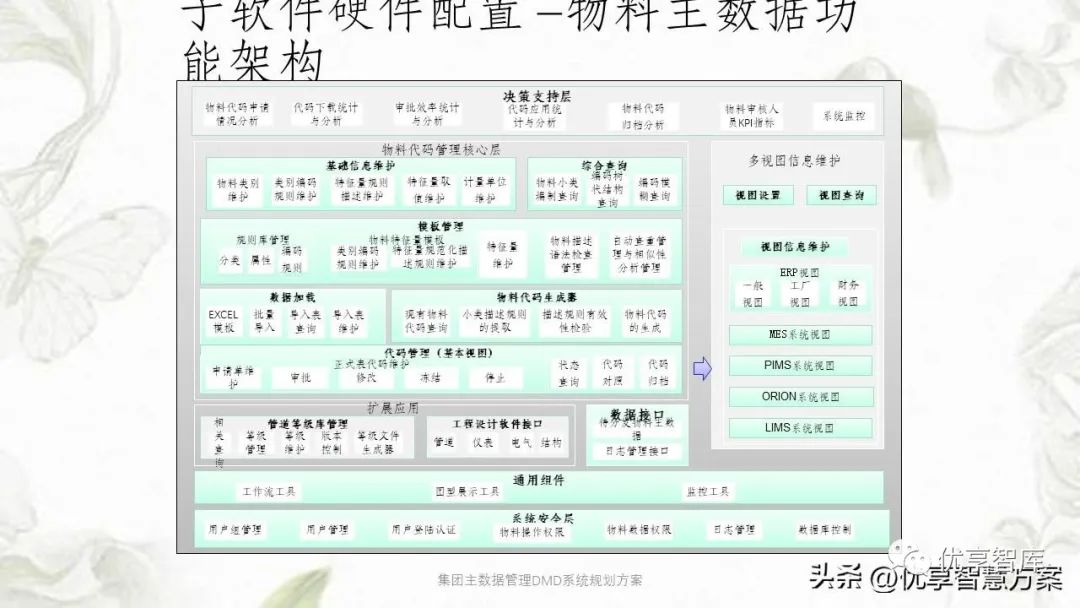The height and width of the screenshot is (608, 1080).
Task: Click 物料类别维护 under 基础信息维护
Action: click(x=238, y=190)
